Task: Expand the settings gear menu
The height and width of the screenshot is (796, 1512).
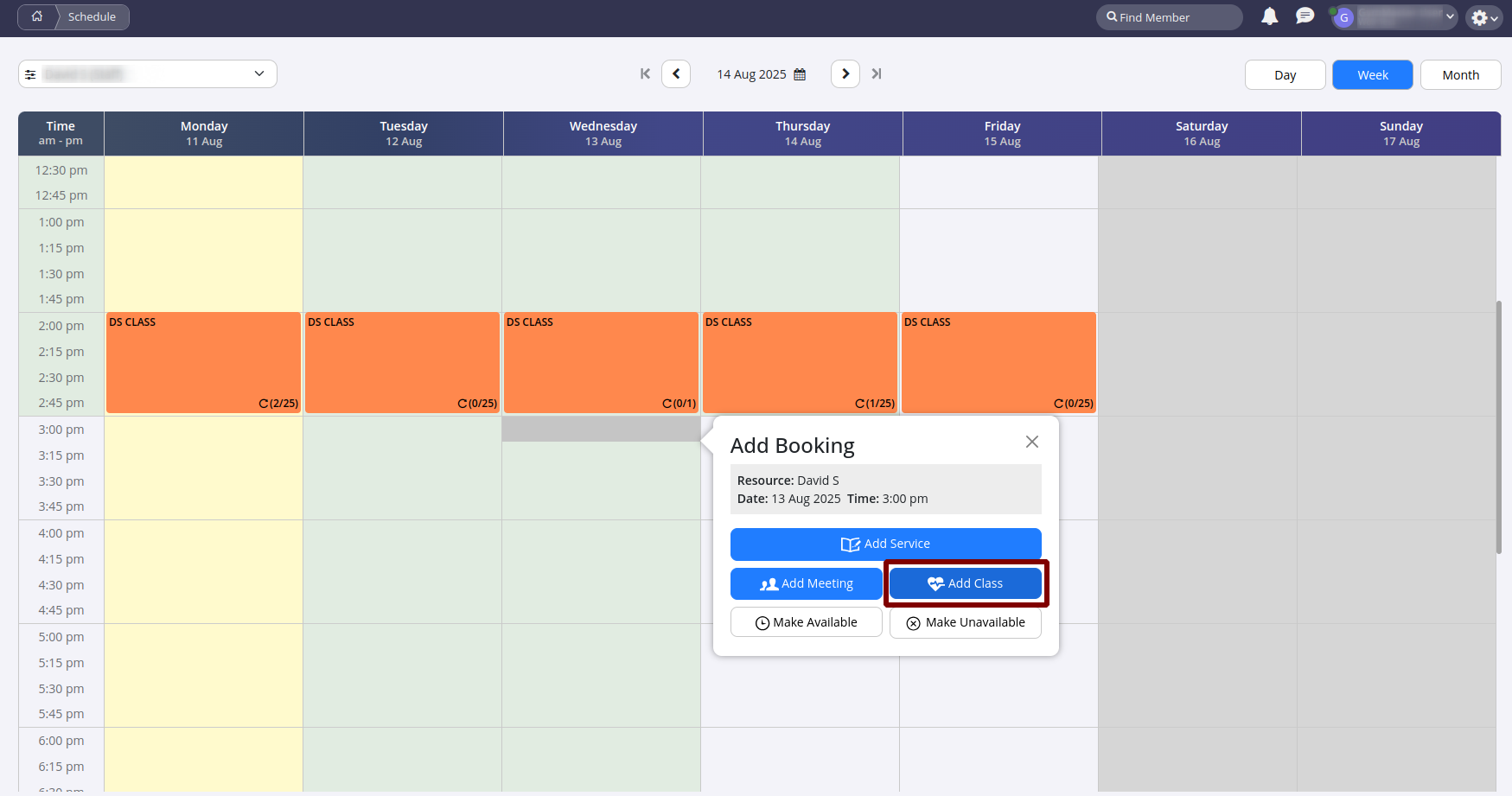Action: click(1483, 17)
